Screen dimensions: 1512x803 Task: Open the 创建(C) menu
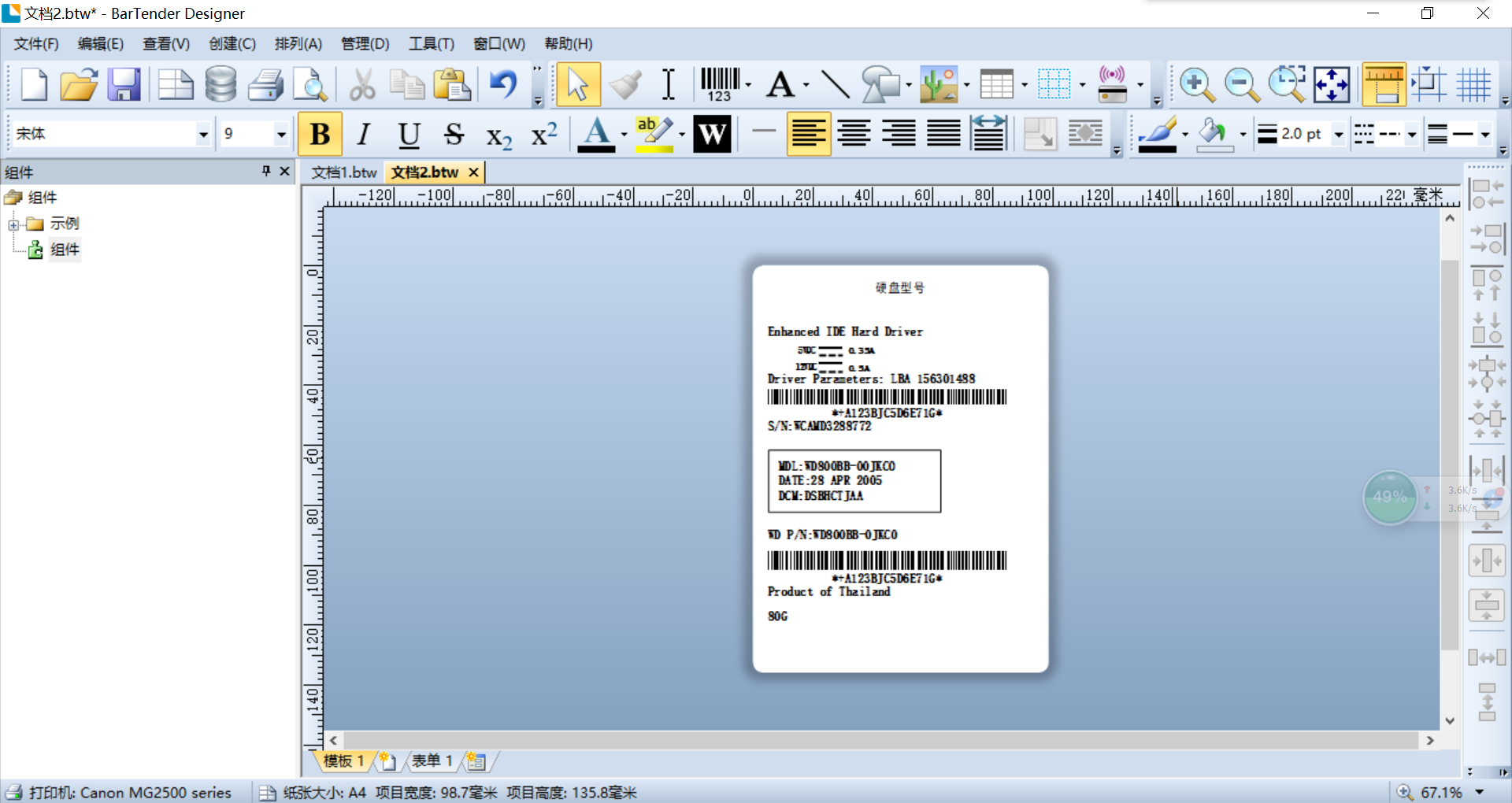point(232,43)
